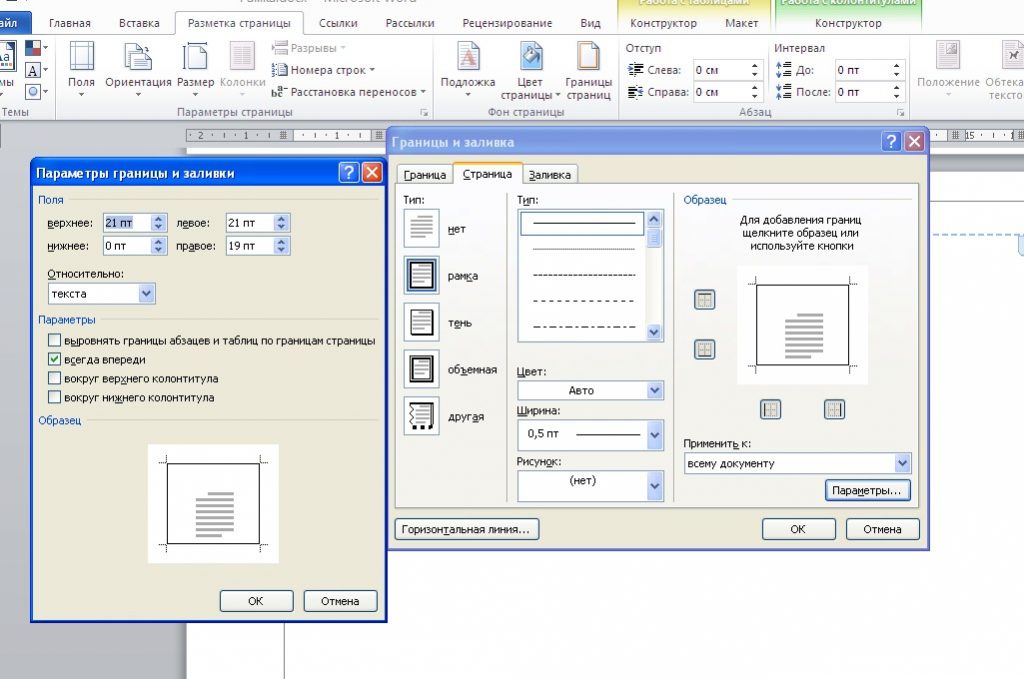Choose the объемная 3-D border icon
The height and width of the screenshot is (679, 1024).
tap(421, 369)
